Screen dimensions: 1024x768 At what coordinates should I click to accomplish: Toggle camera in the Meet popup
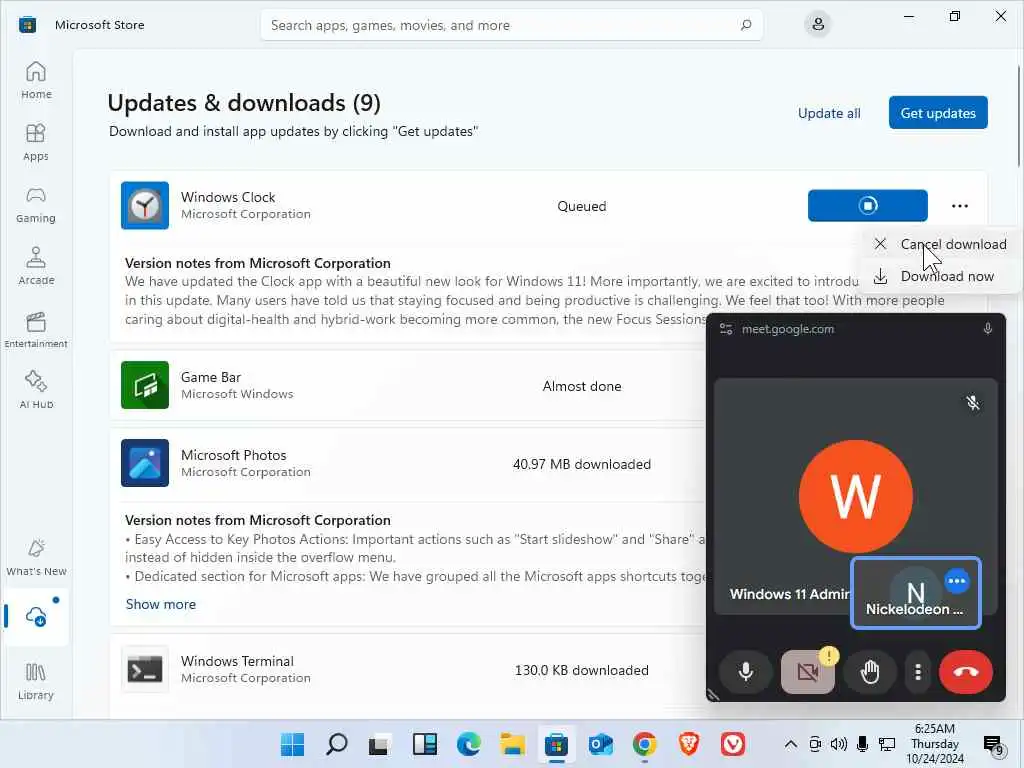click(x=808, y=671)
